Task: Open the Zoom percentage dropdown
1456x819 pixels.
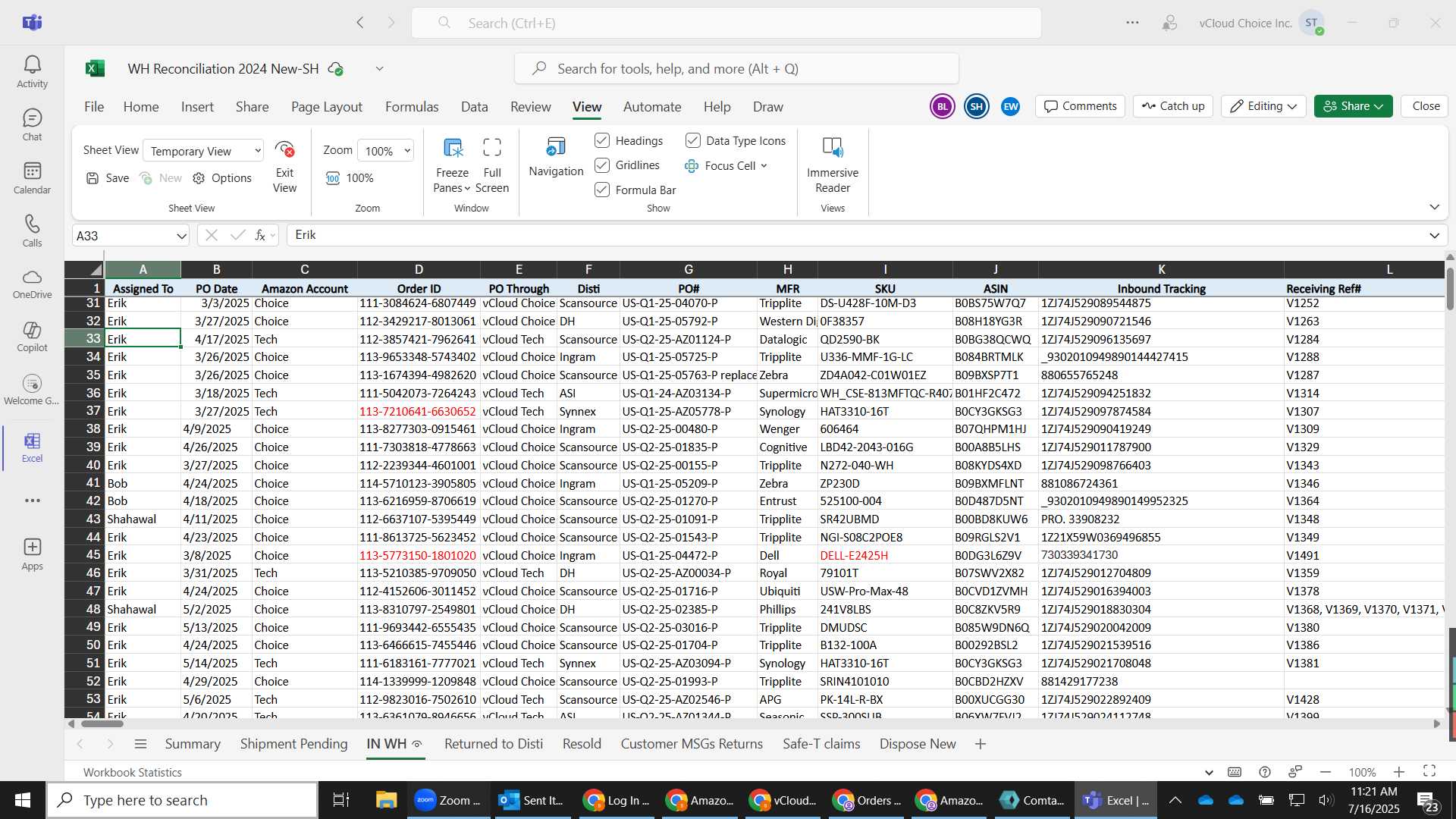Action: coord(385,151)
